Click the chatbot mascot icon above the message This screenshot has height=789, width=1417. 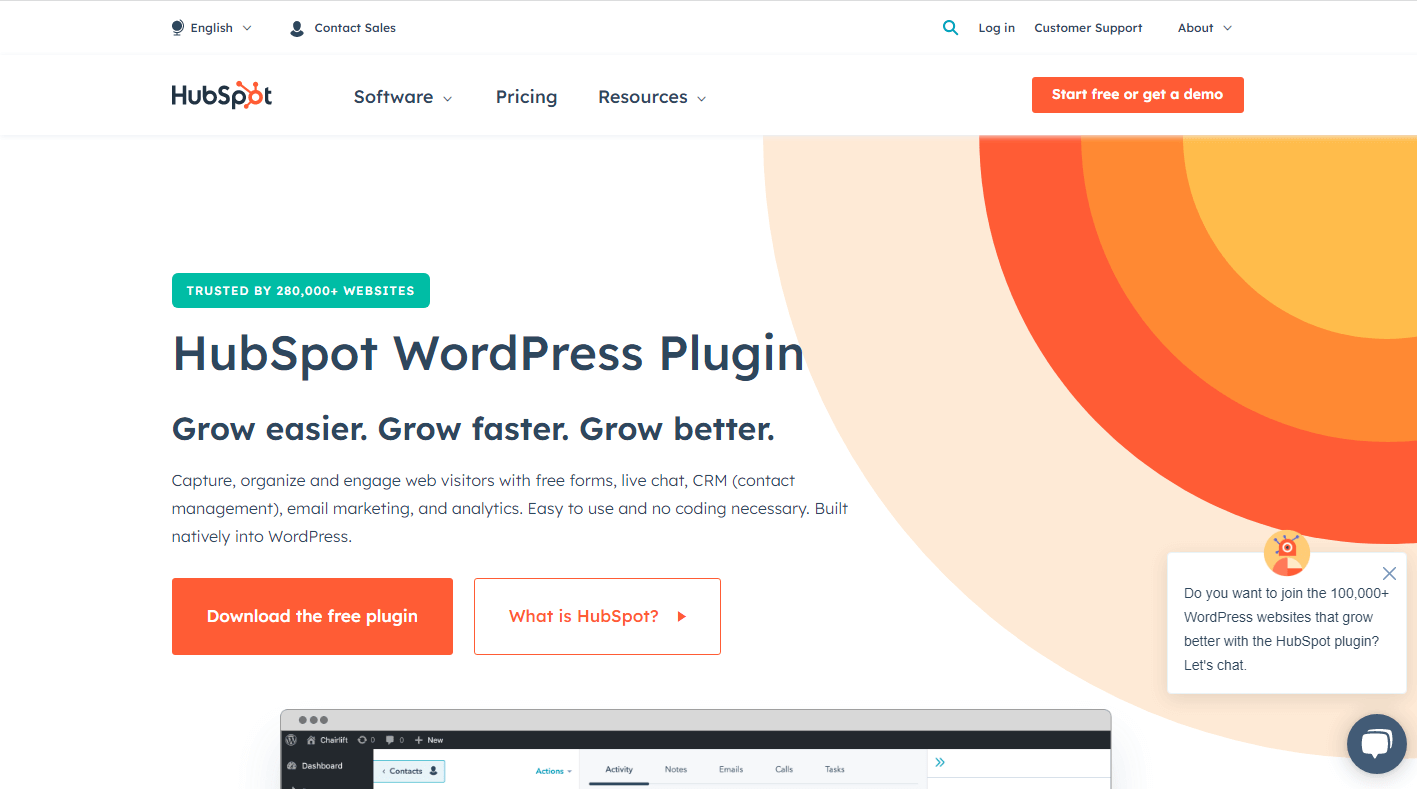click(x=1286, y=552)
